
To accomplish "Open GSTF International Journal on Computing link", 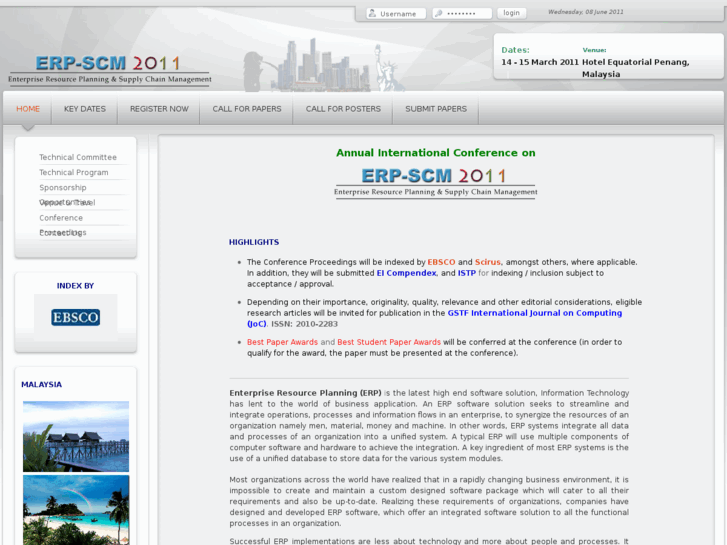I will point(535,313).
